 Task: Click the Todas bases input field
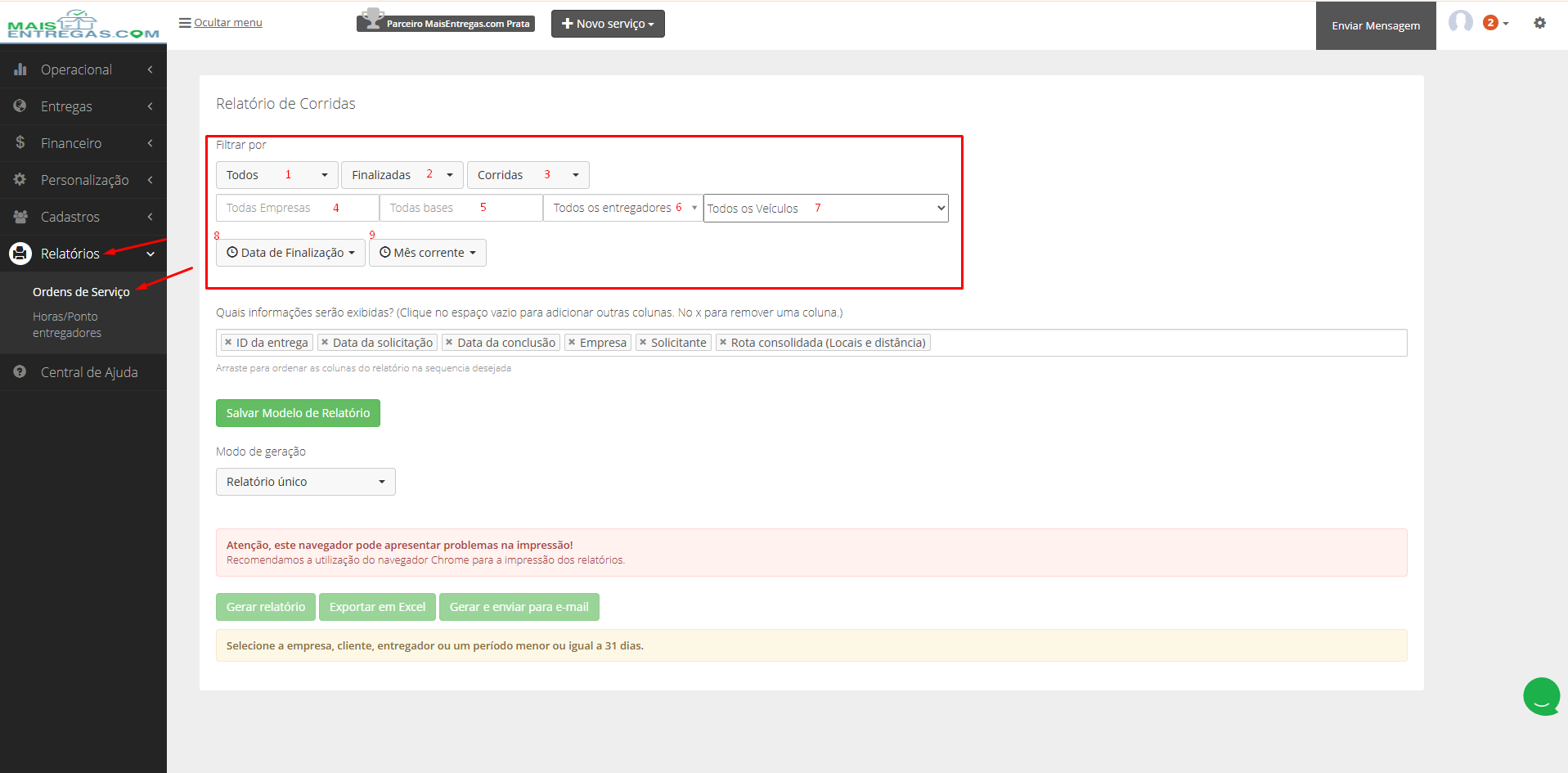[x=461, y=208]
